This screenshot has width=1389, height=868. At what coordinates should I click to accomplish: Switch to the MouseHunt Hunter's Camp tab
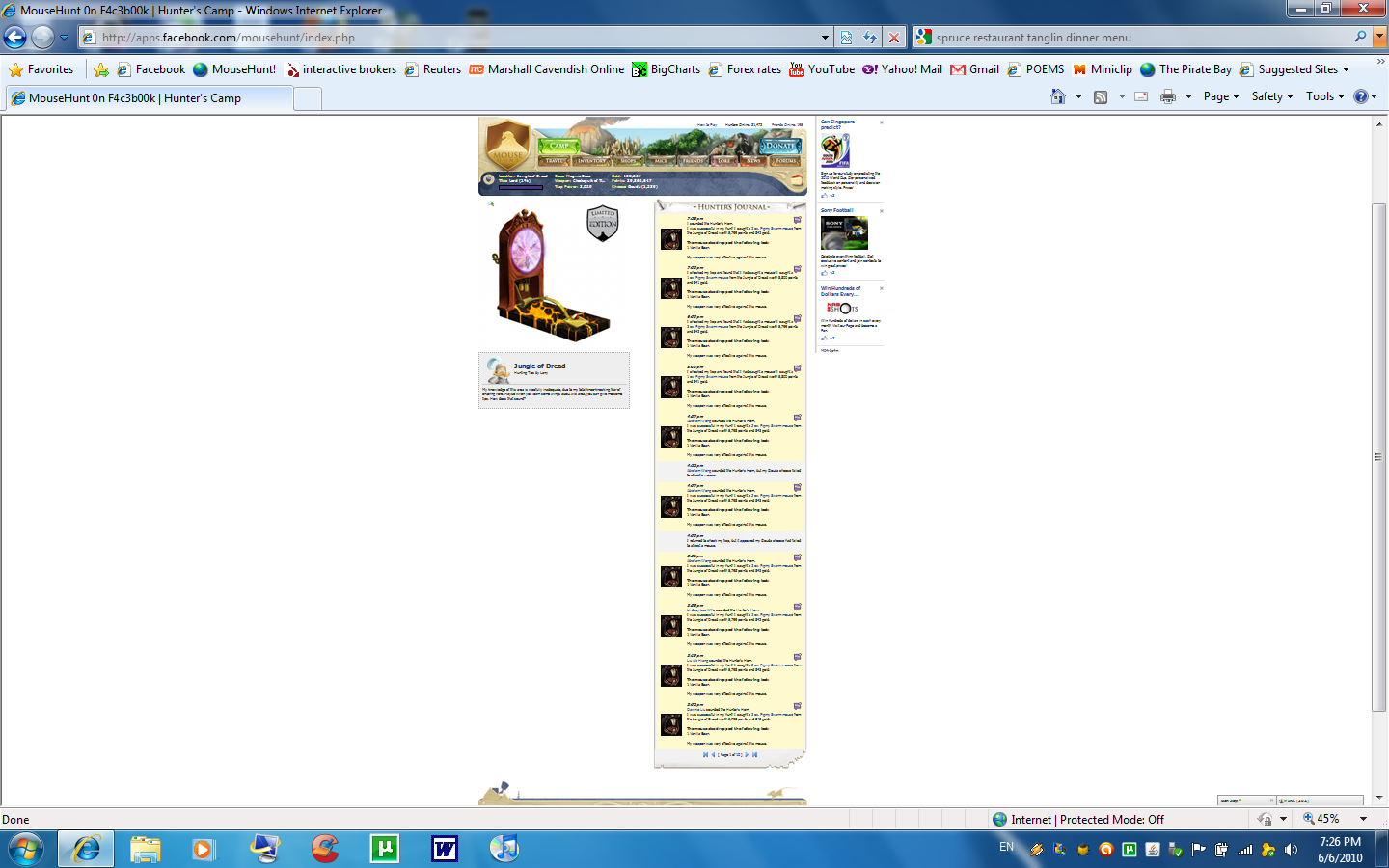pos(149,97)
